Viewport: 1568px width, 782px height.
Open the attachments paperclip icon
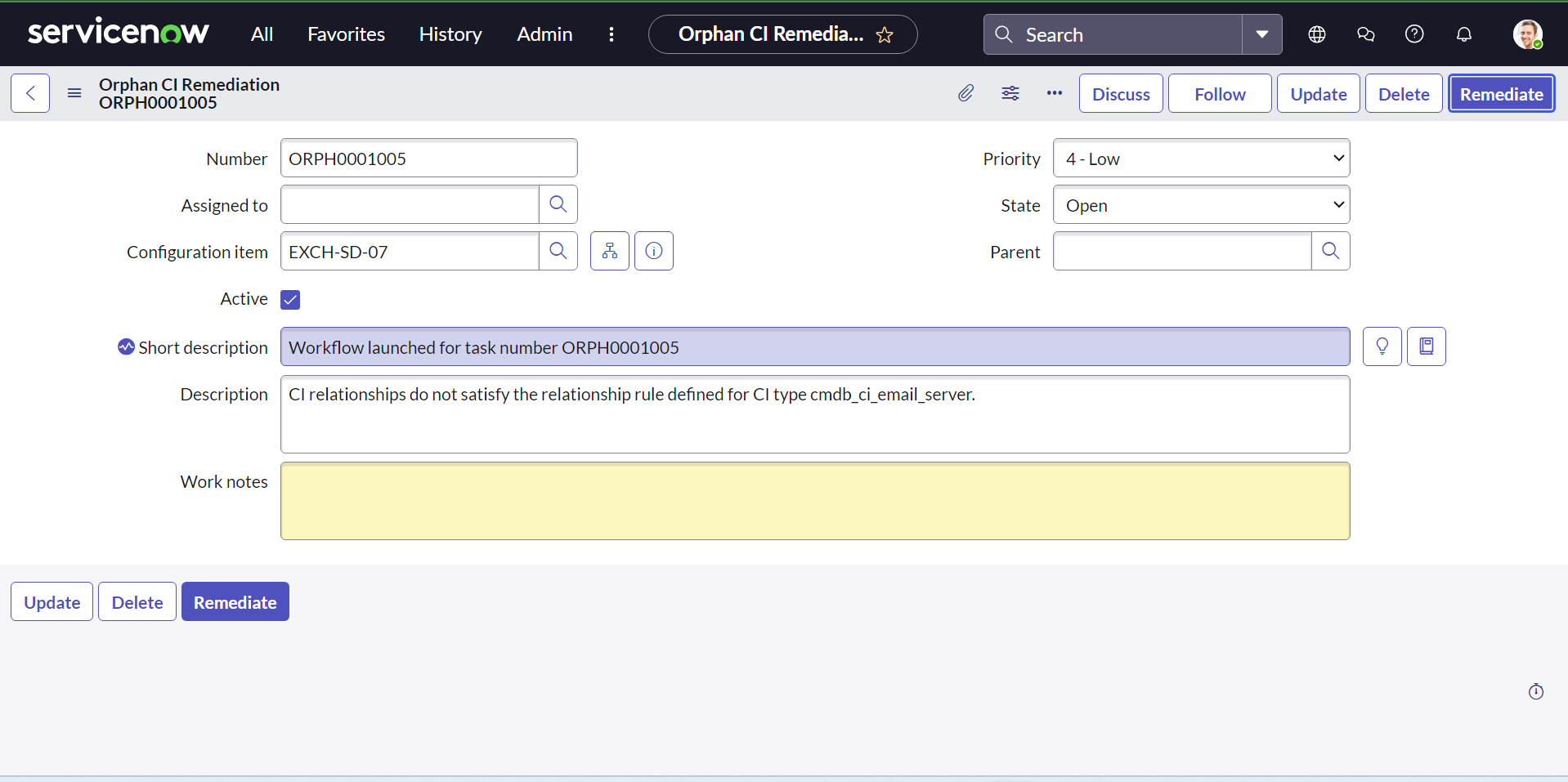[965, 93]
